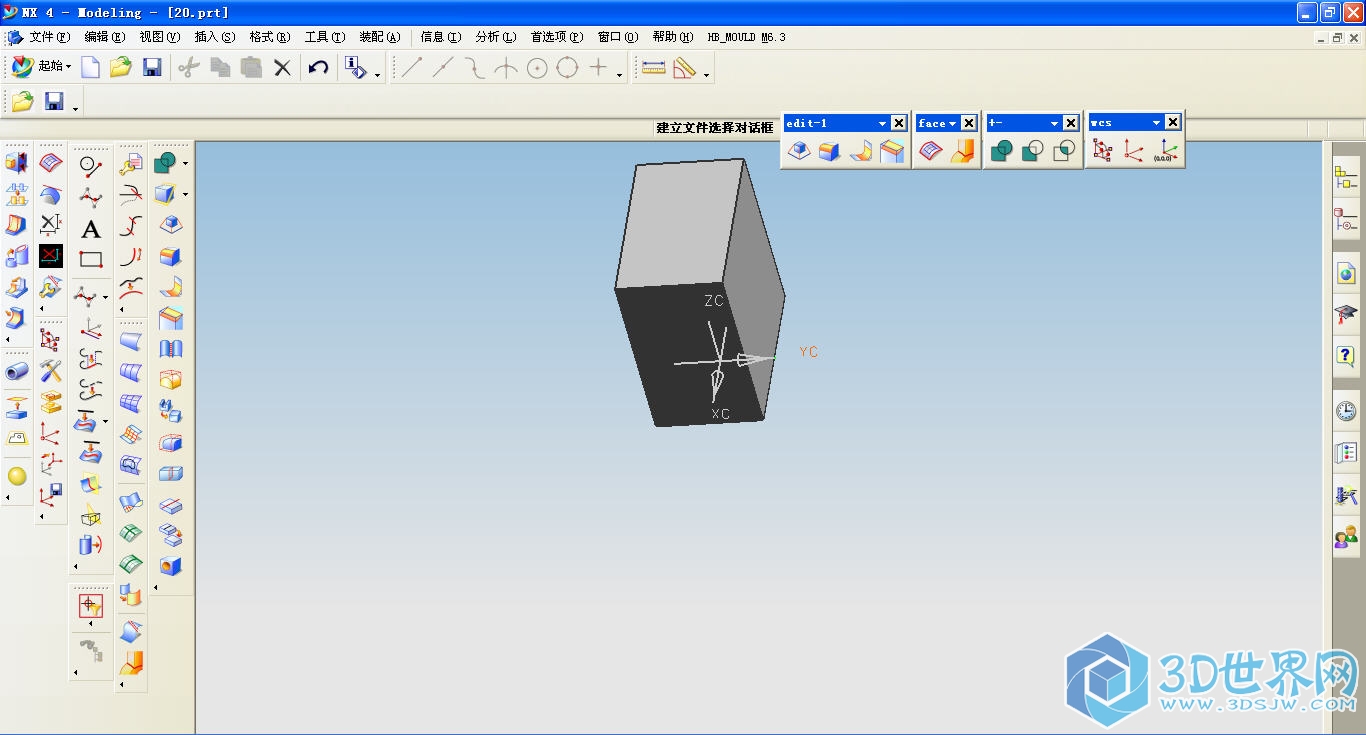Screen dimensions: 1366x735
Task: Open the Help question mark sidebar tab
Action: (1346, 356)
